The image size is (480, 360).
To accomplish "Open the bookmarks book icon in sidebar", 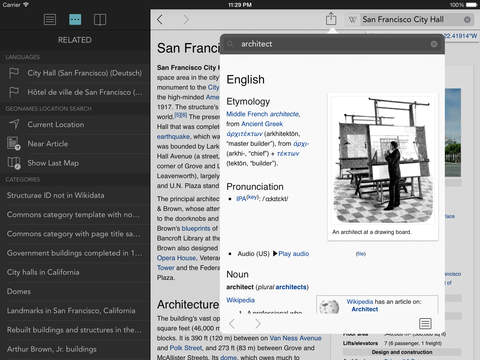I will (100, 19).
